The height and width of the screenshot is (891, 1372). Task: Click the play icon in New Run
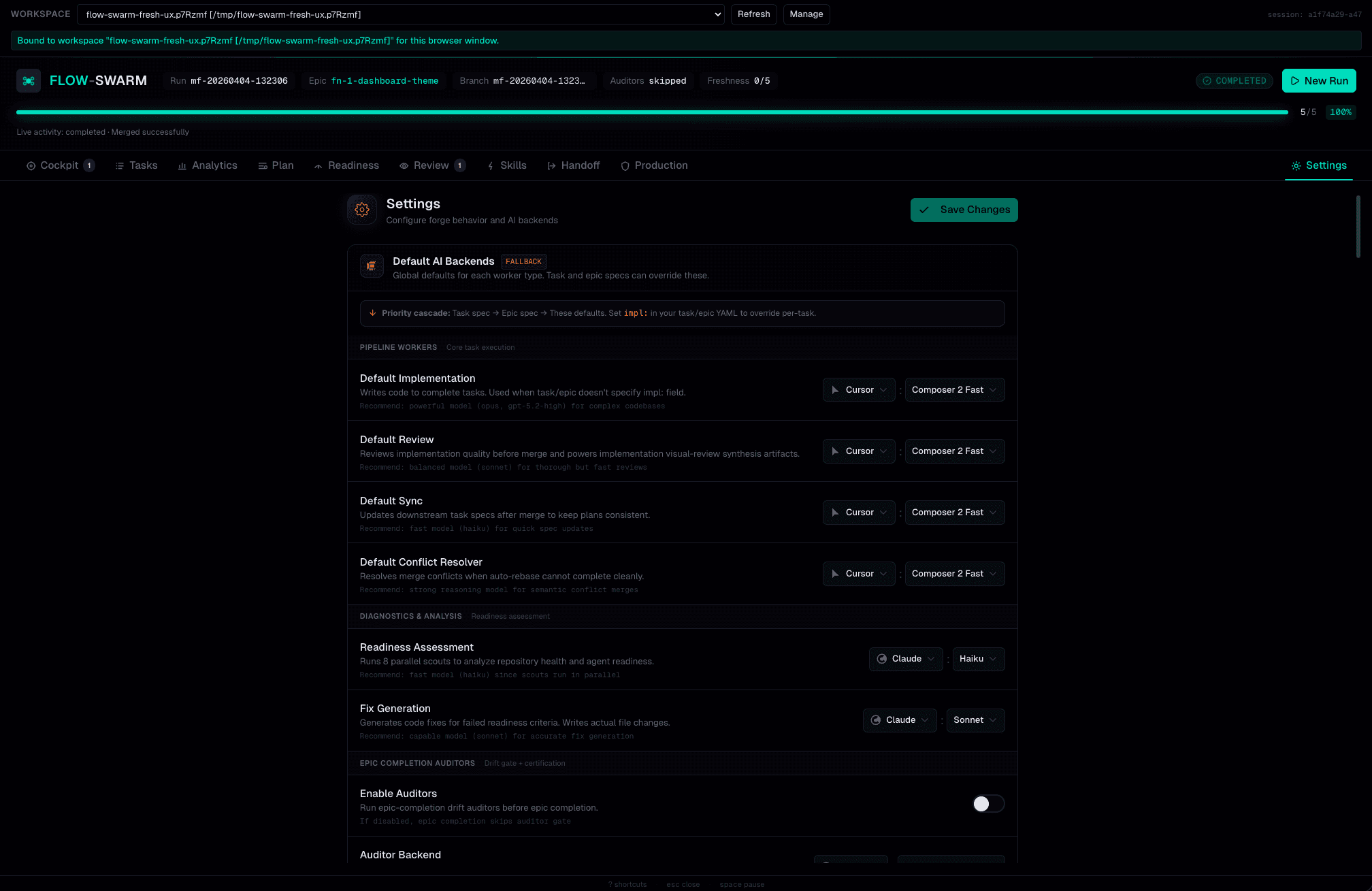click(x=1295, y=81)
